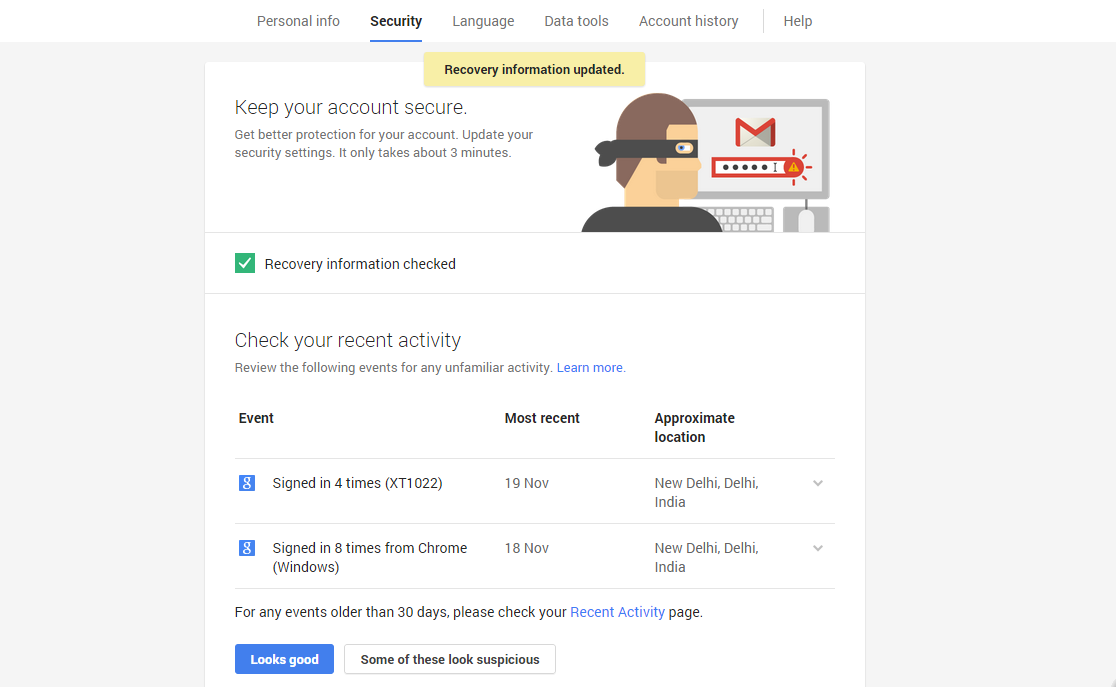Open the Help link in the top navigation
This screenshot has height=687, width=1116.
pos(797,21)
